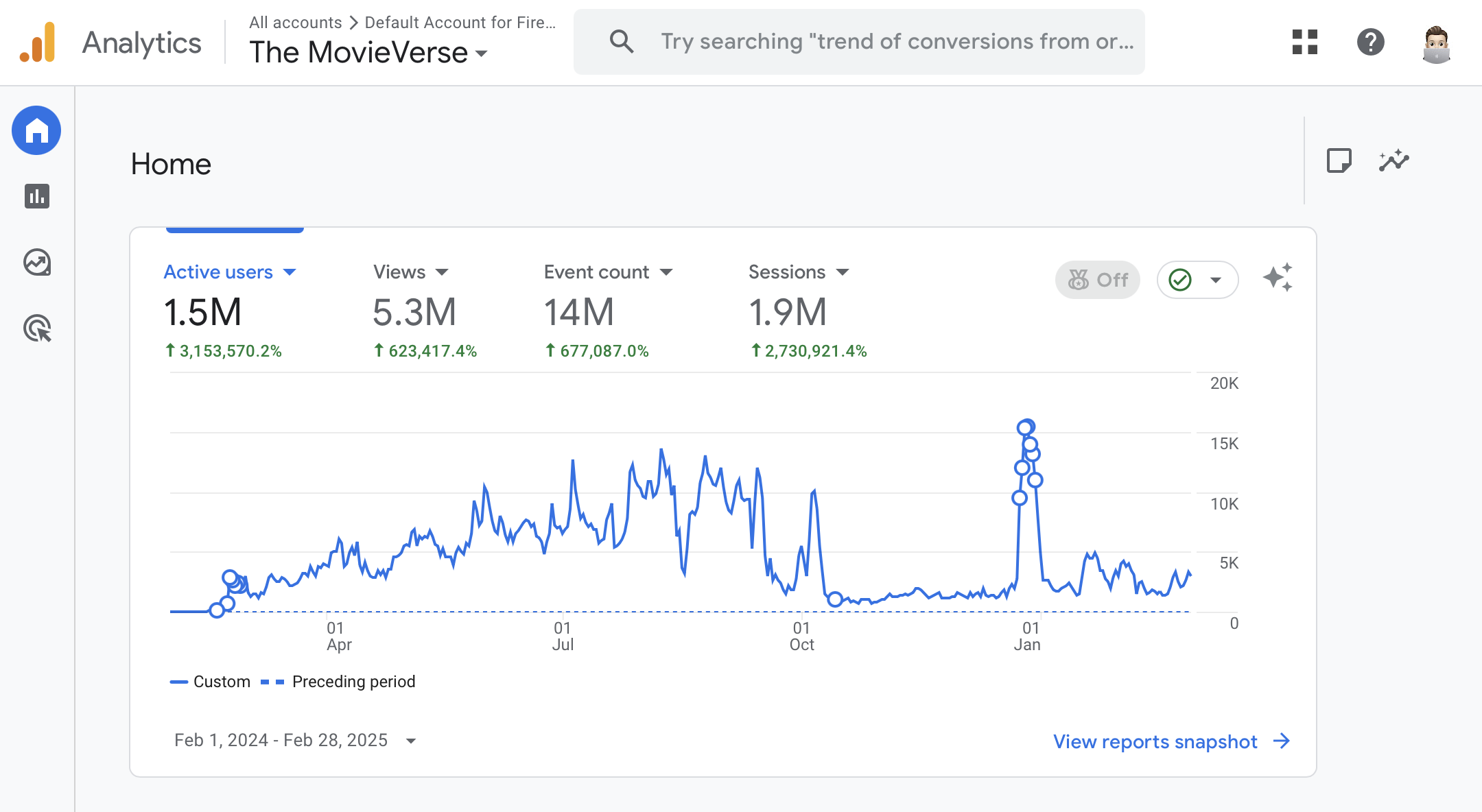Click the All accounts breadcrumb
The width and height of the screenshot is (1482, 812).
coord(295,23)
